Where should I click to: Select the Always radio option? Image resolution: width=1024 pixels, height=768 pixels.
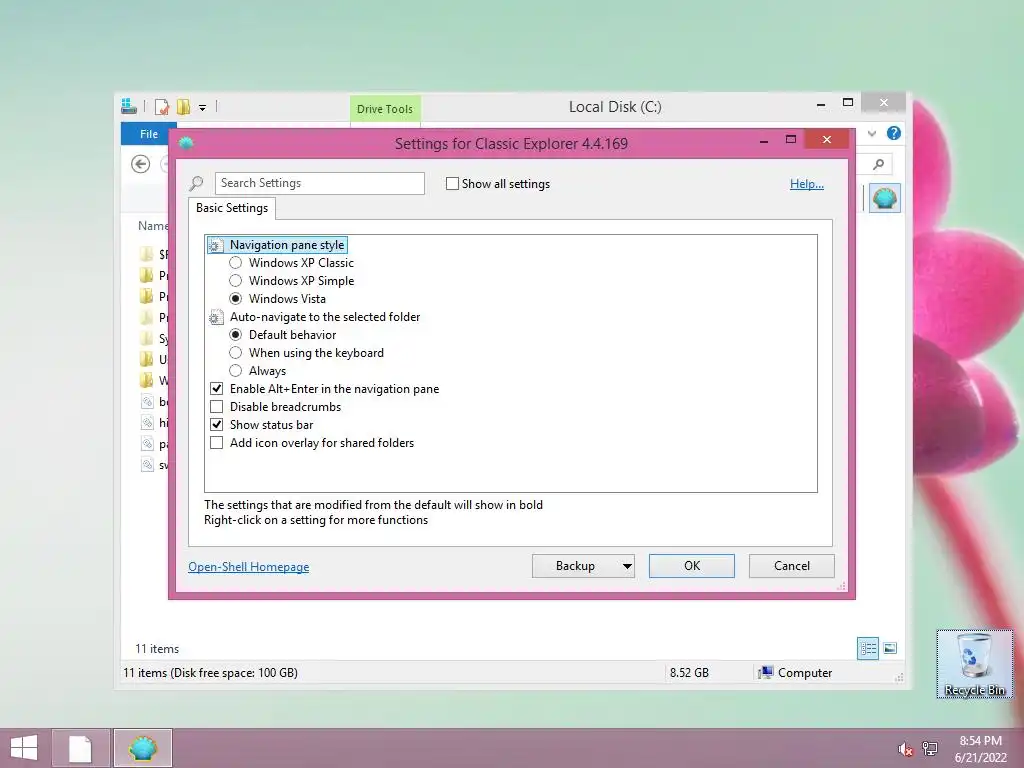(236, 371)
